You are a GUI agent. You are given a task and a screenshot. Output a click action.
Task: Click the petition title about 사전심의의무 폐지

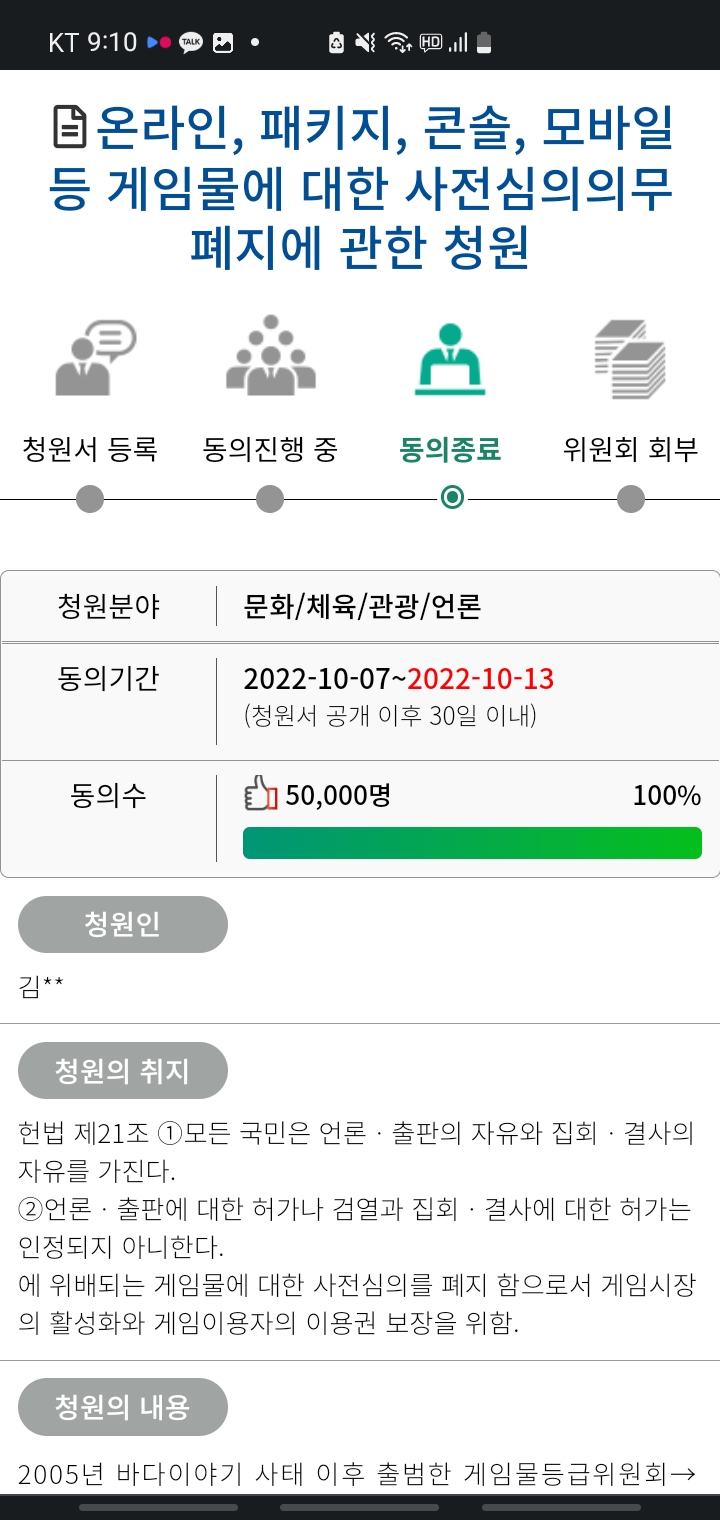[x=360, y=189]
